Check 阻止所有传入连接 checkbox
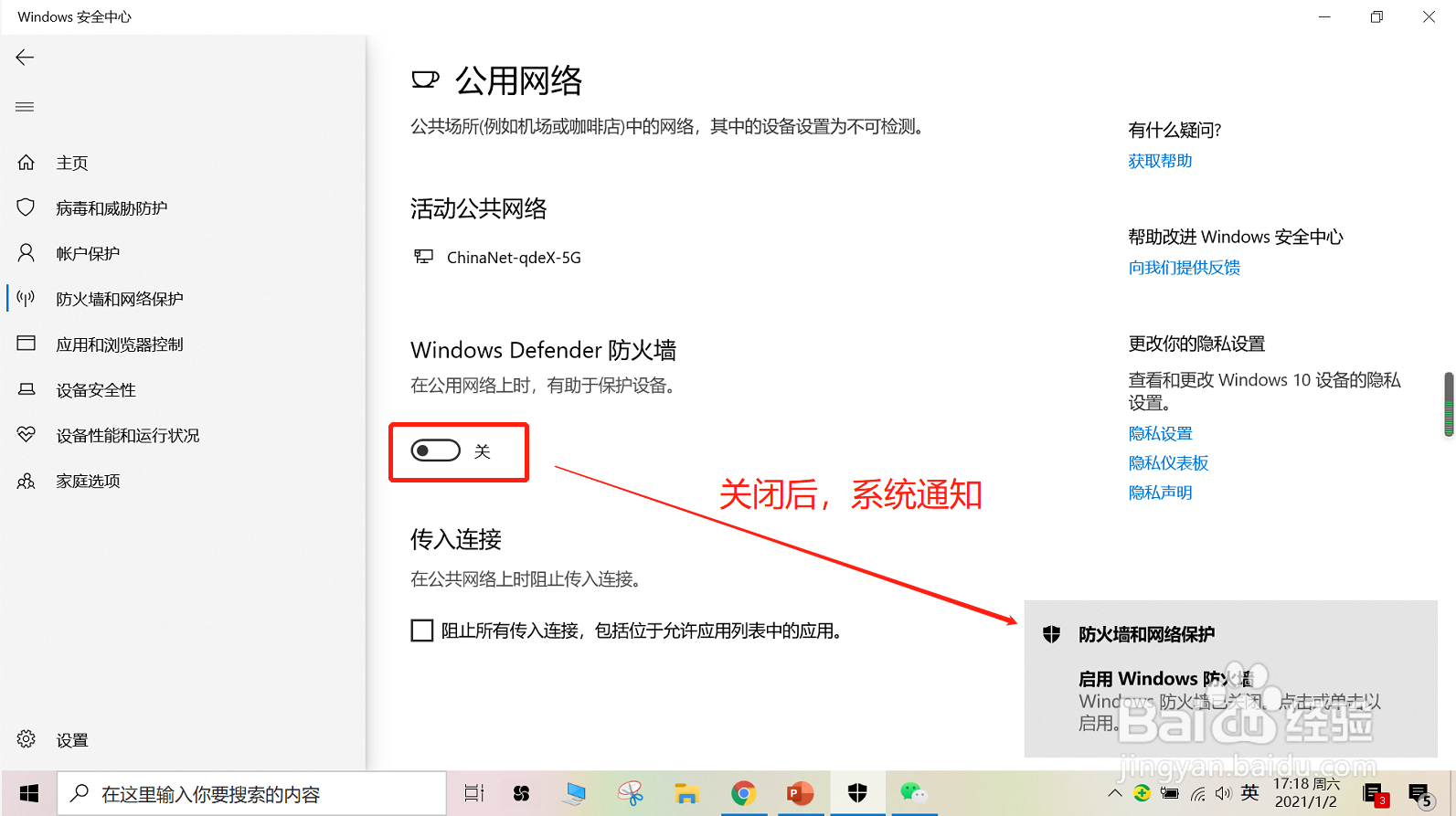Image resolution: width=1456 pixels, height=816 pixels. [x=422, y=631]
